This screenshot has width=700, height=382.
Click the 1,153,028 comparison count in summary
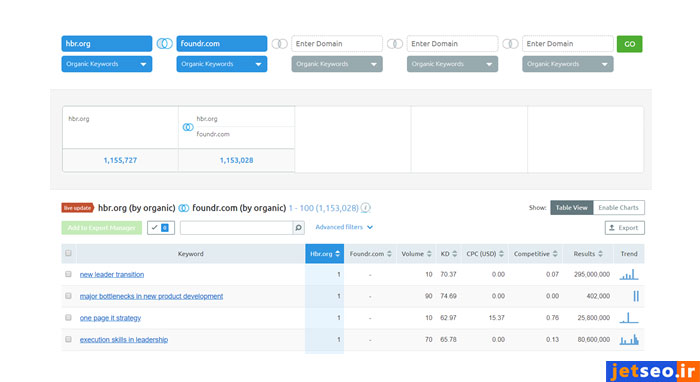(x=237, y=160)
